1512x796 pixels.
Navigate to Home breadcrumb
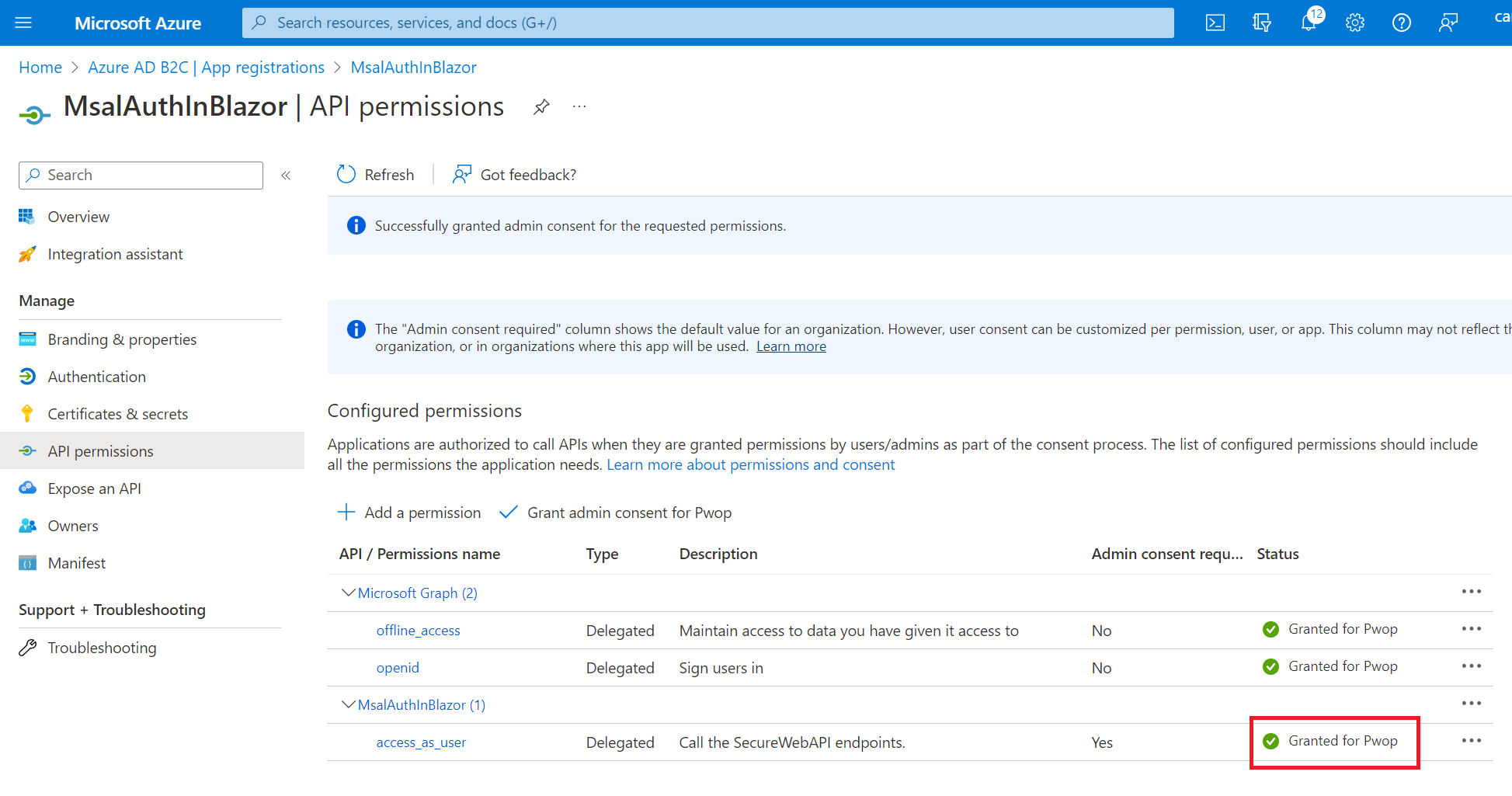40,68
